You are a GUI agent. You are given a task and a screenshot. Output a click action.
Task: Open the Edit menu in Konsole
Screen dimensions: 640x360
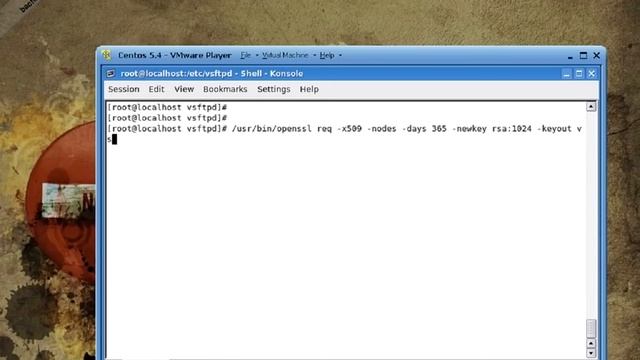pyautogui.click(x=156, y=89)
